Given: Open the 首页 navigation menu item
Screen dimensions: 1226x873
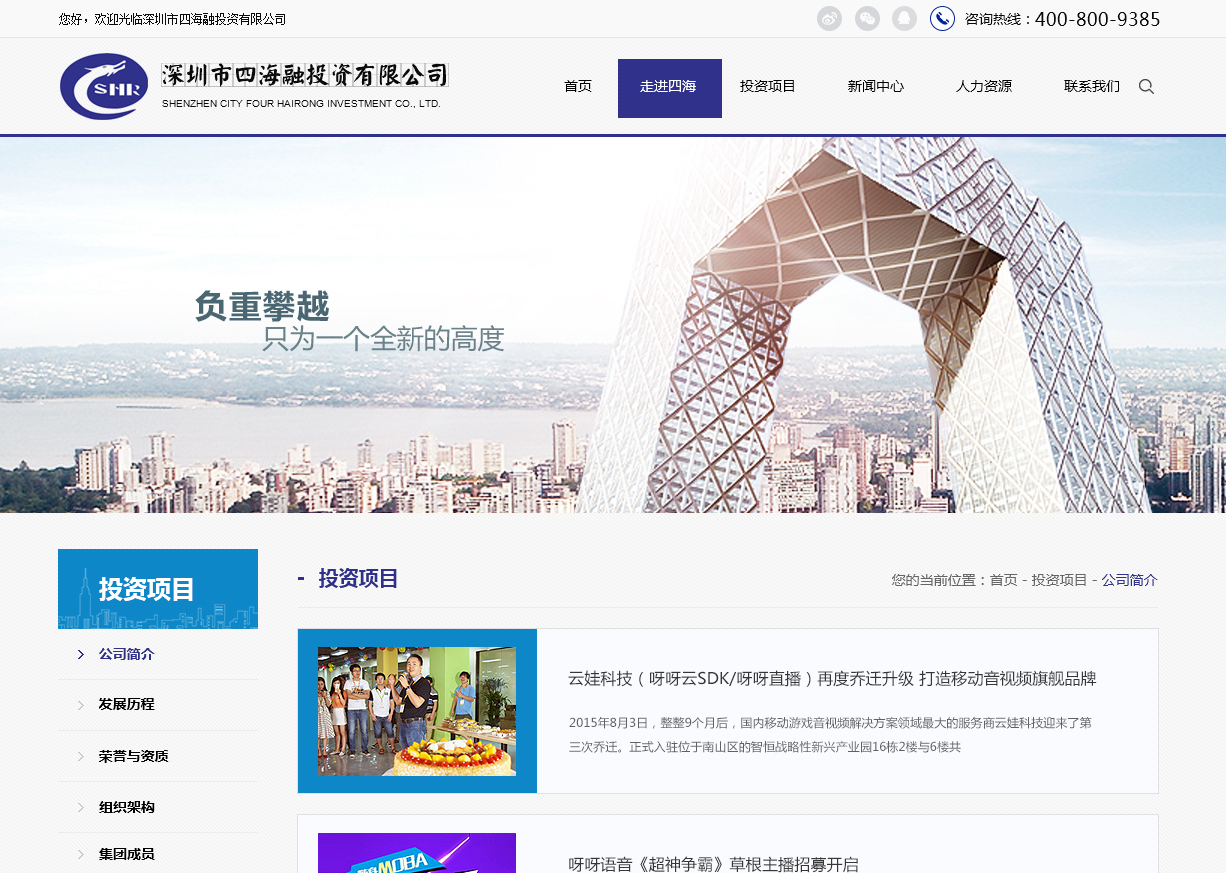Looking at the screenshot, I should (577, 86).
